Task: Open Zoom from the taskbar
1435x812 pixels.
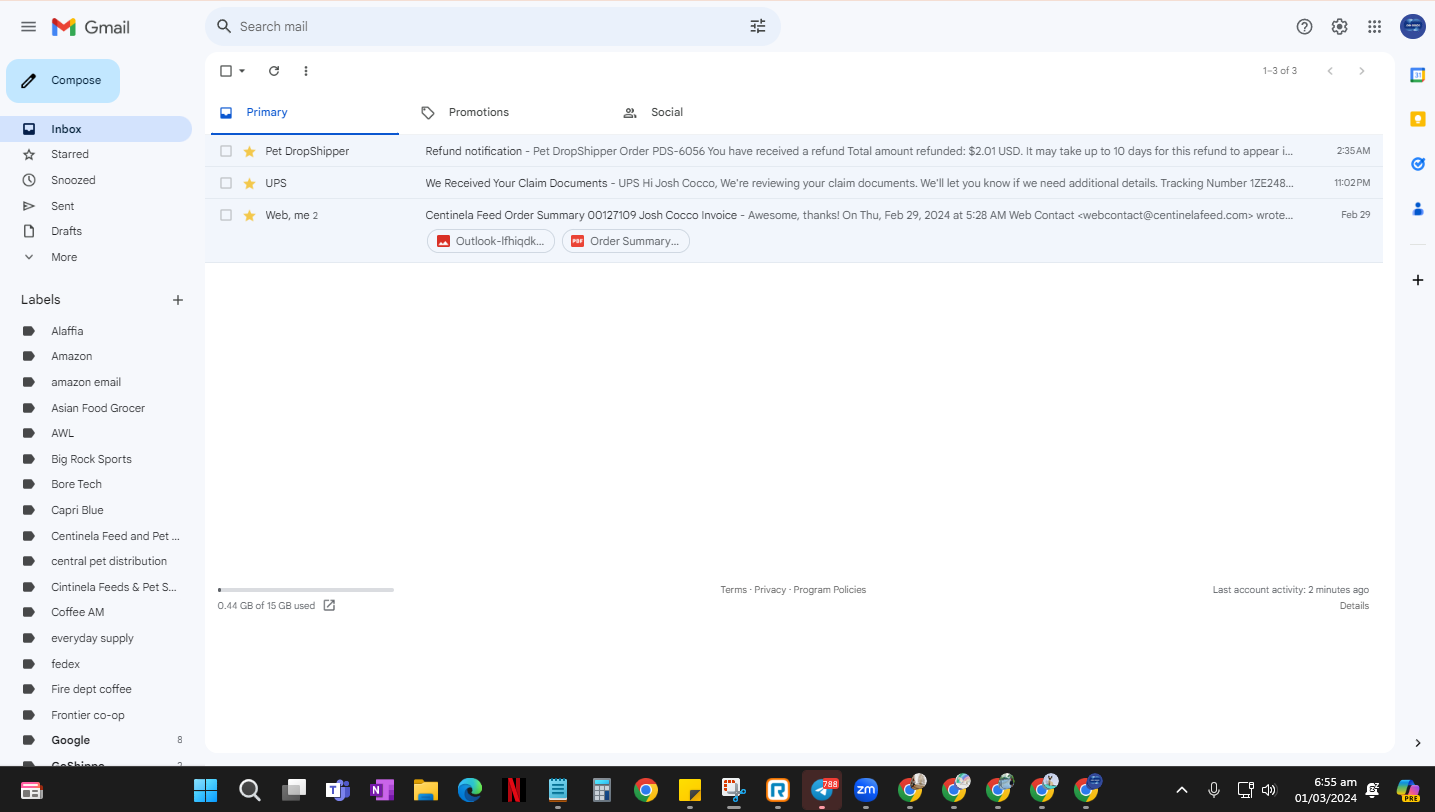Action: [x=866, y=790]
